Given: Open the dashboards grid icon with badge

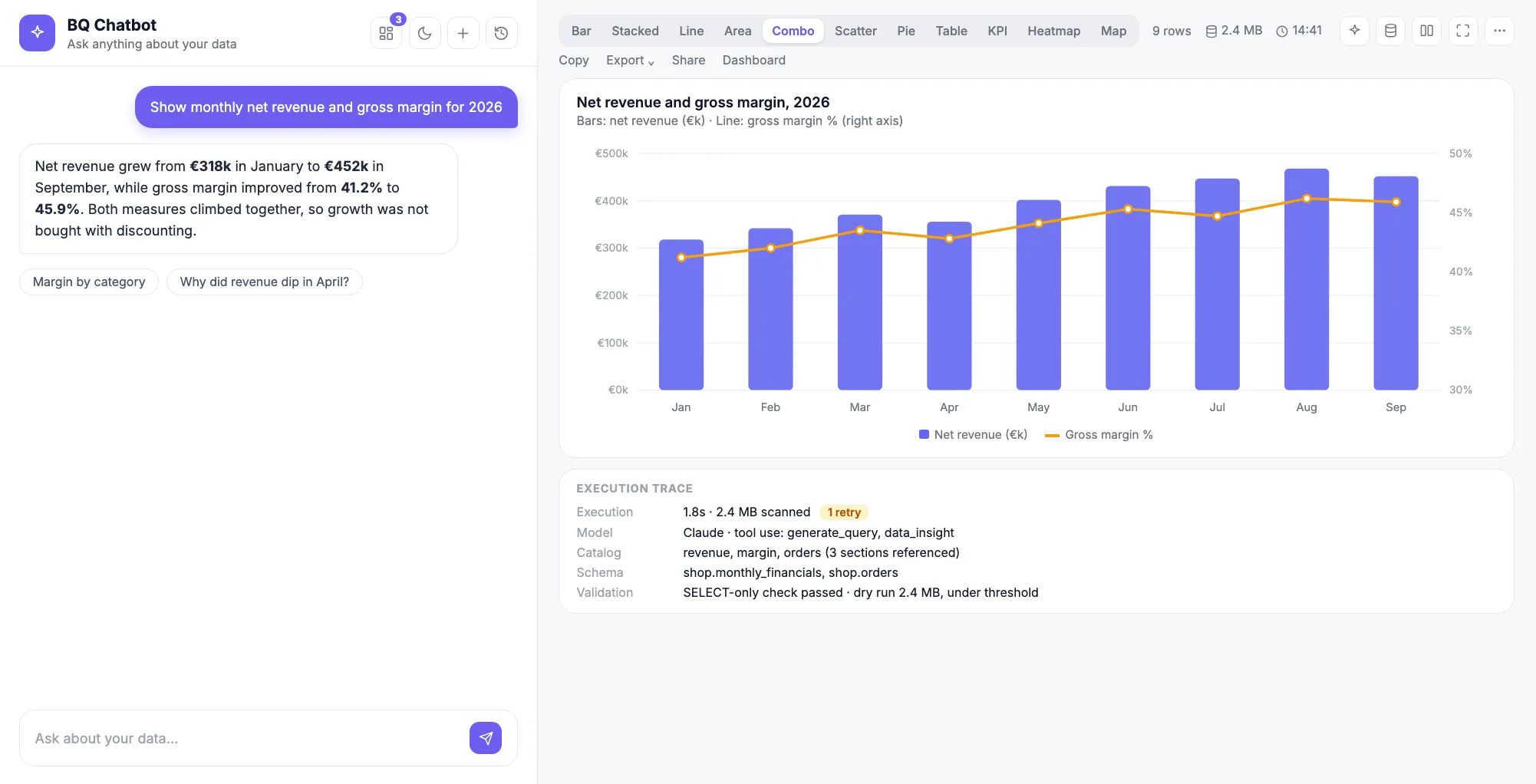Looking at the screenshot, I should [x=386, y=33].
